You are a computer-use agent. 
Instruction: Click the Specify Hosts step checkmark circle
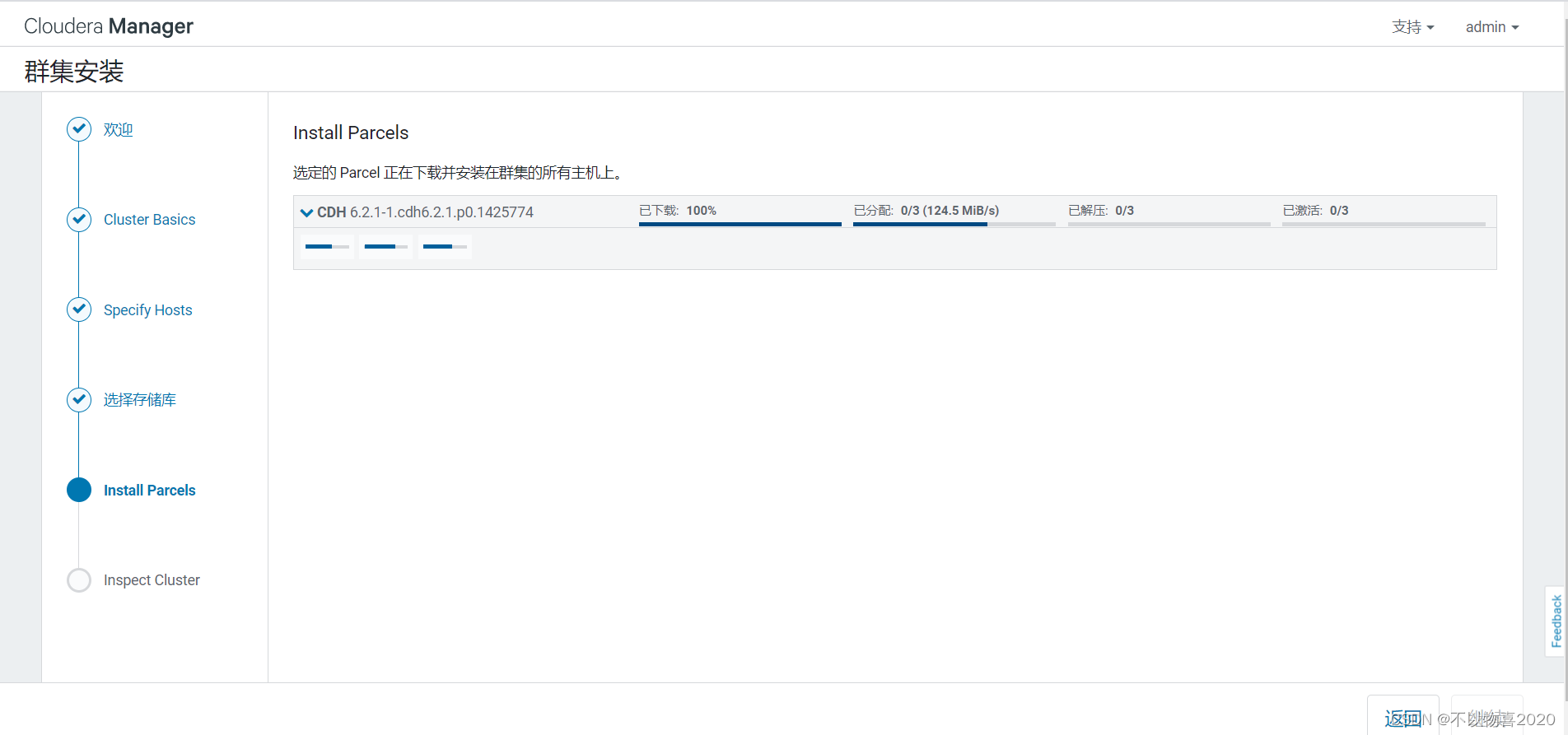tap(79, 309)
